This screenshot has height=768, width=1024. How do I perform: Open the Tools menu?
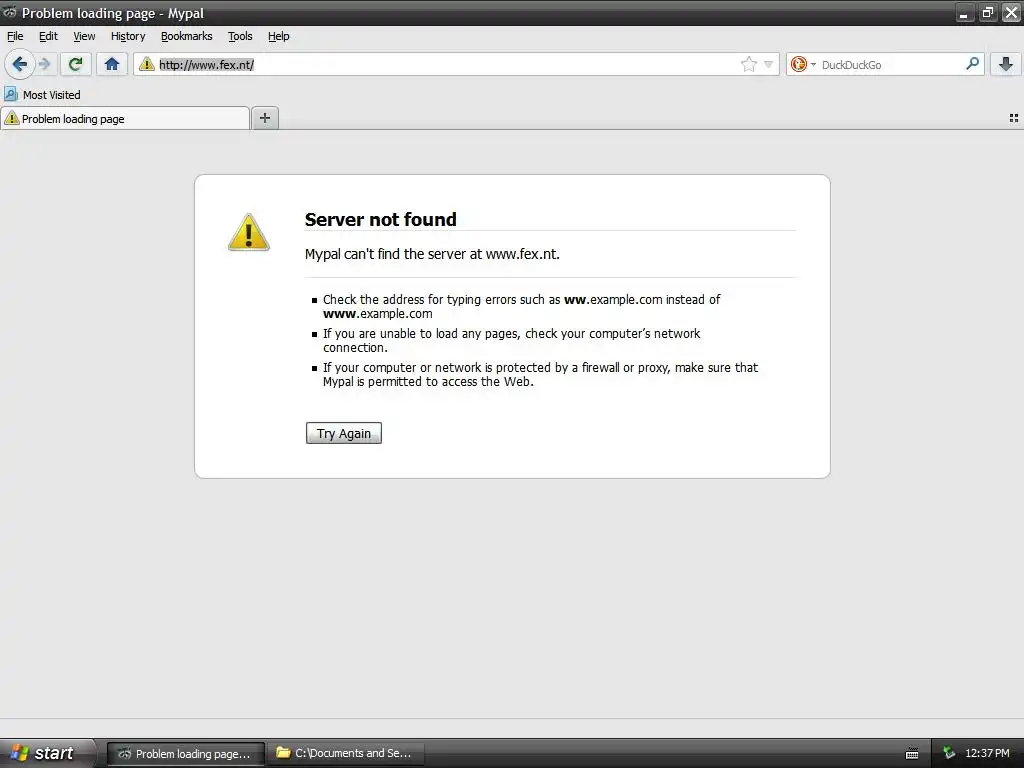pos(240,37)
